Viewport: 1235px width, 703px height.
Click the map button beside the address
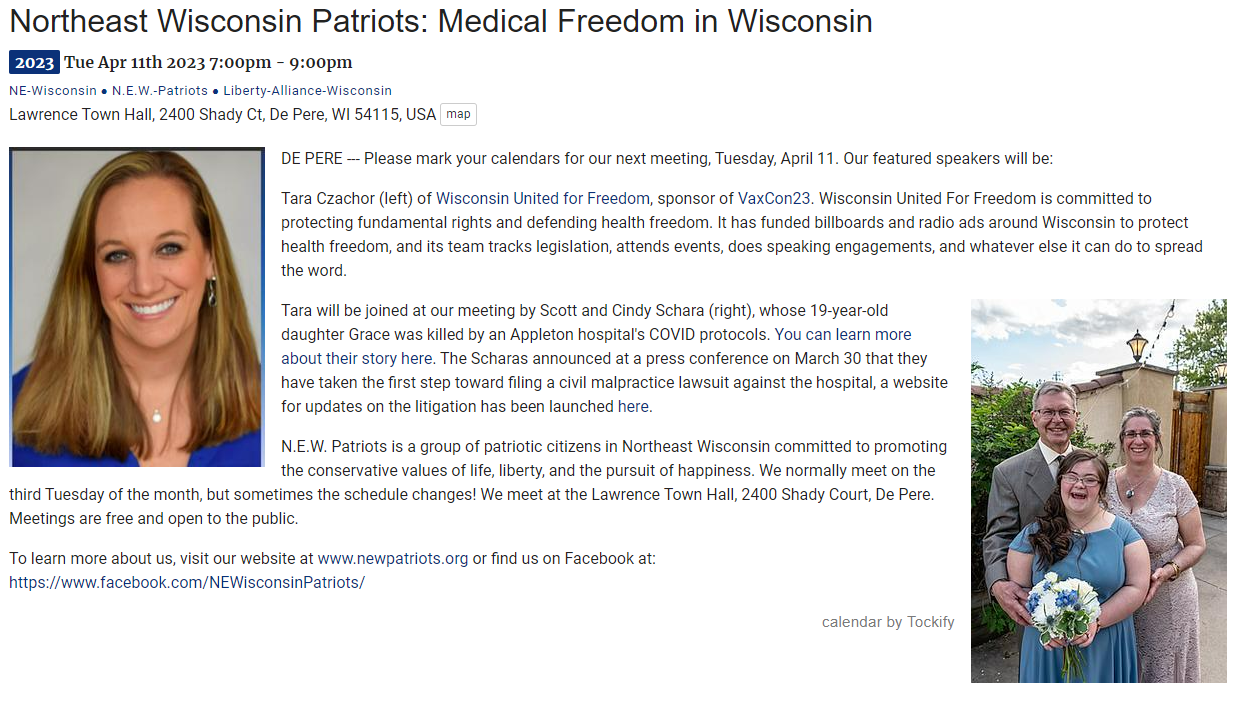point(458,114)
